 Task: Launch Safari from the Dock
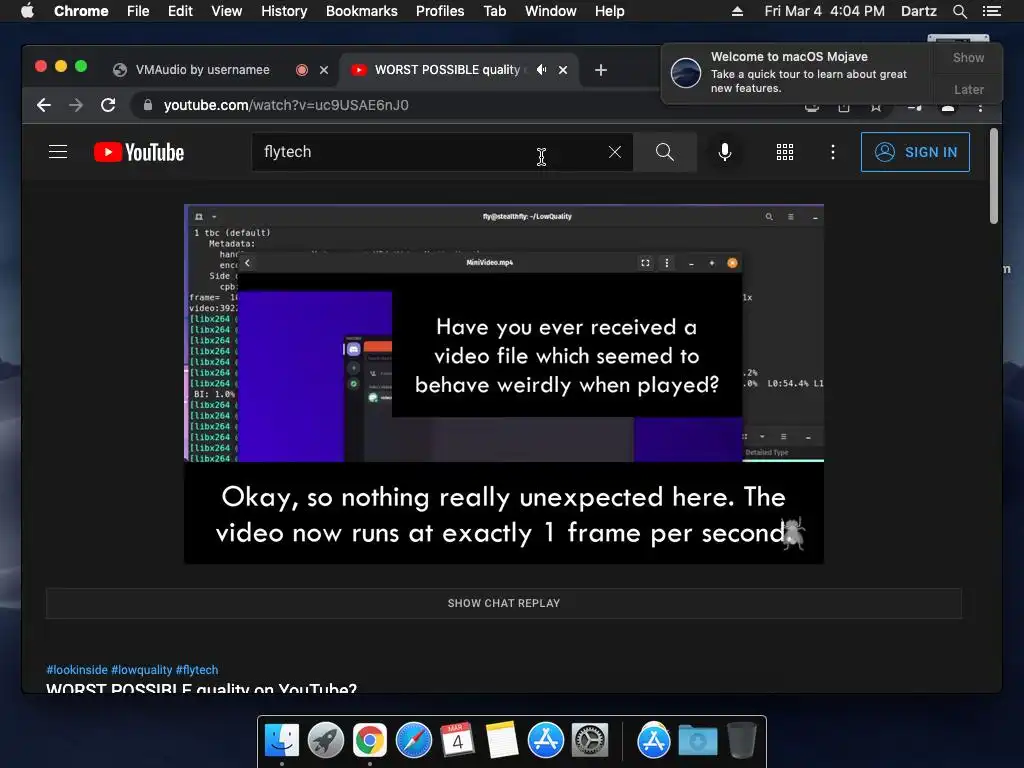[413, 741]
